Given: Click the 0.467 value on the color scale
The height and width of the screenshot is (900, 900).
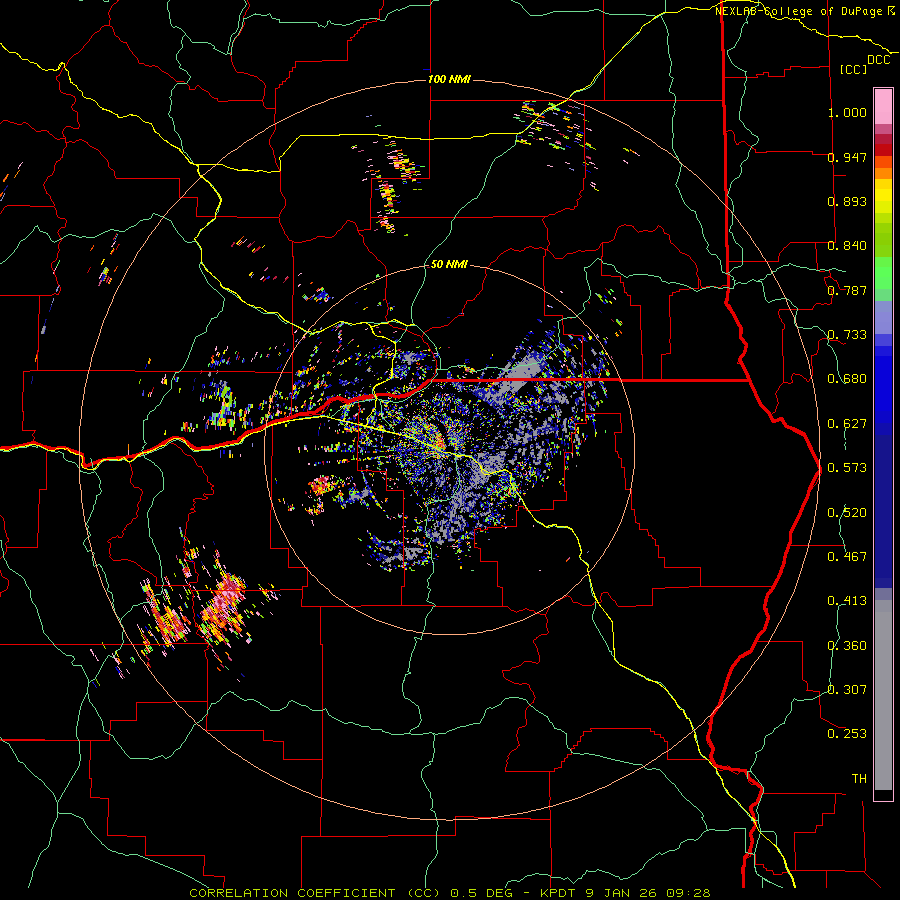Looking at the screenshot, I should click(847, 557).
